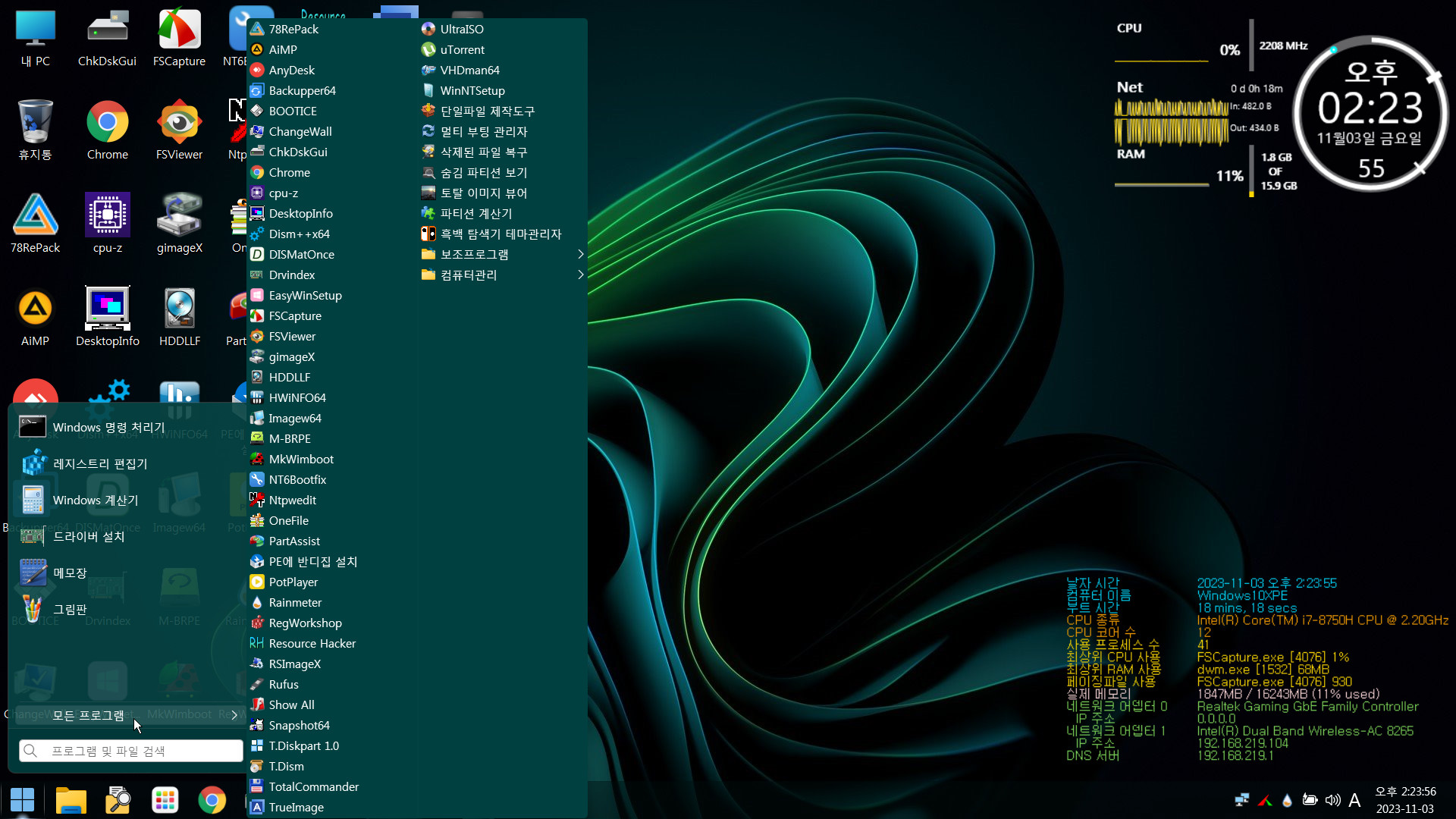This screenshot has height=819, width=1456.
Task: Open HWiNFO64 from program list
Action: tap(331, 397)
